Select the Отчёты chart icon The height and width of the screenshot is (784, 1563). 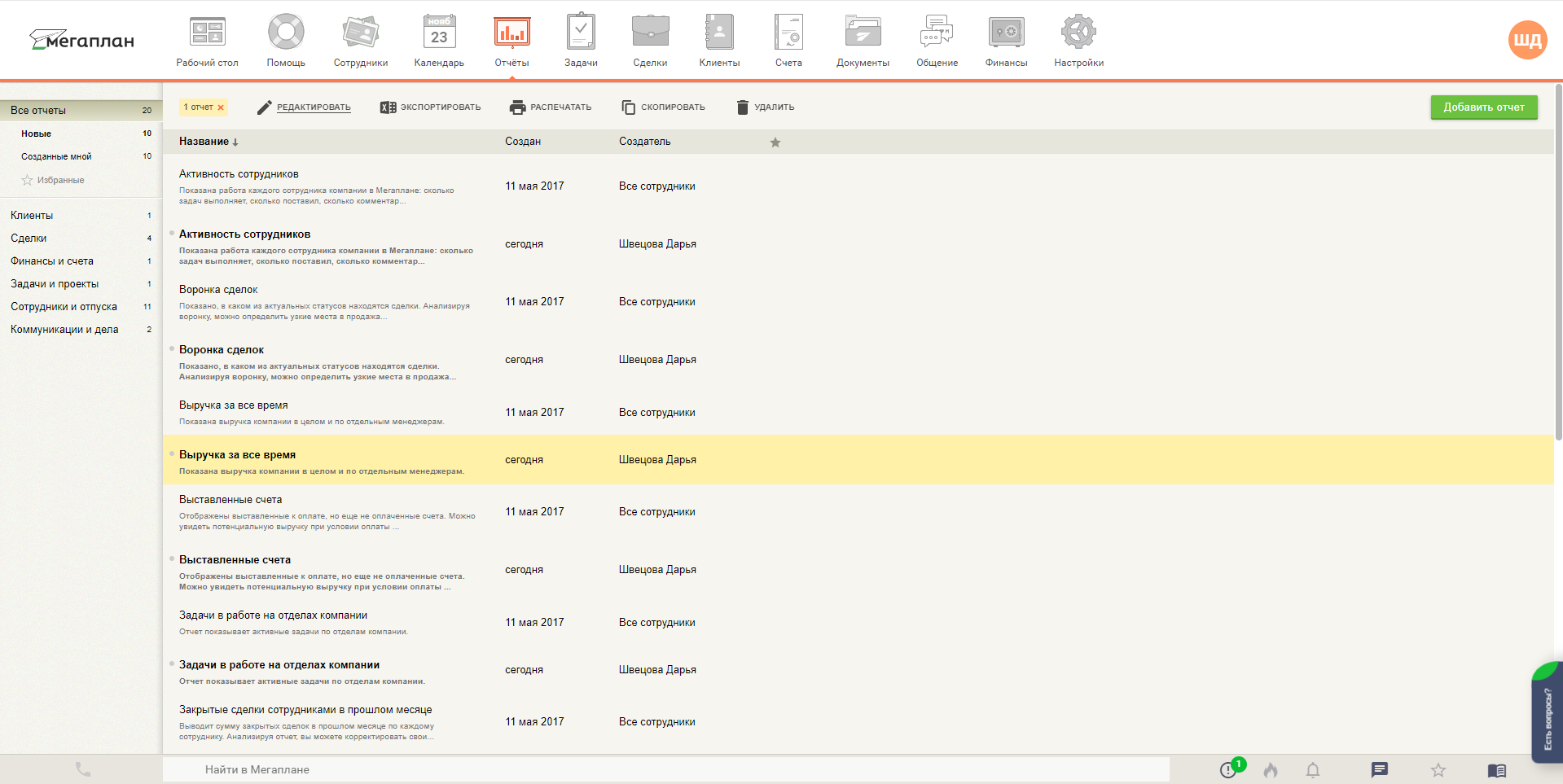point(511,33)
